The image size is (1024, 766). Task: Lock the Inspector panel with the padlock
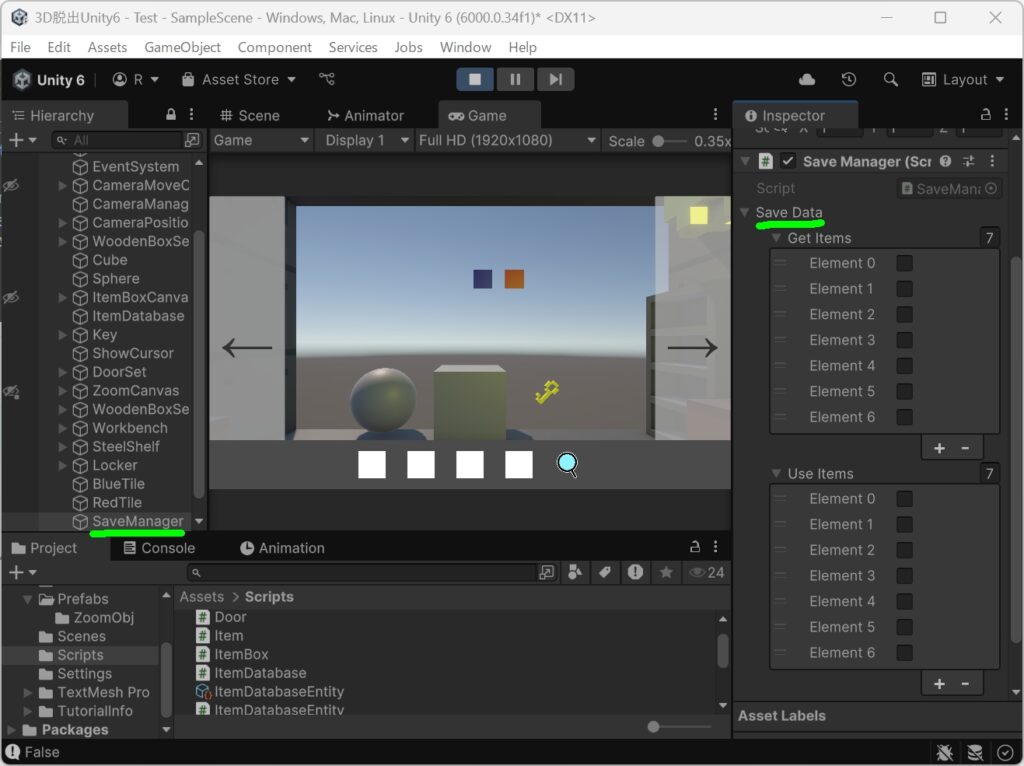(x=985, y=115)
